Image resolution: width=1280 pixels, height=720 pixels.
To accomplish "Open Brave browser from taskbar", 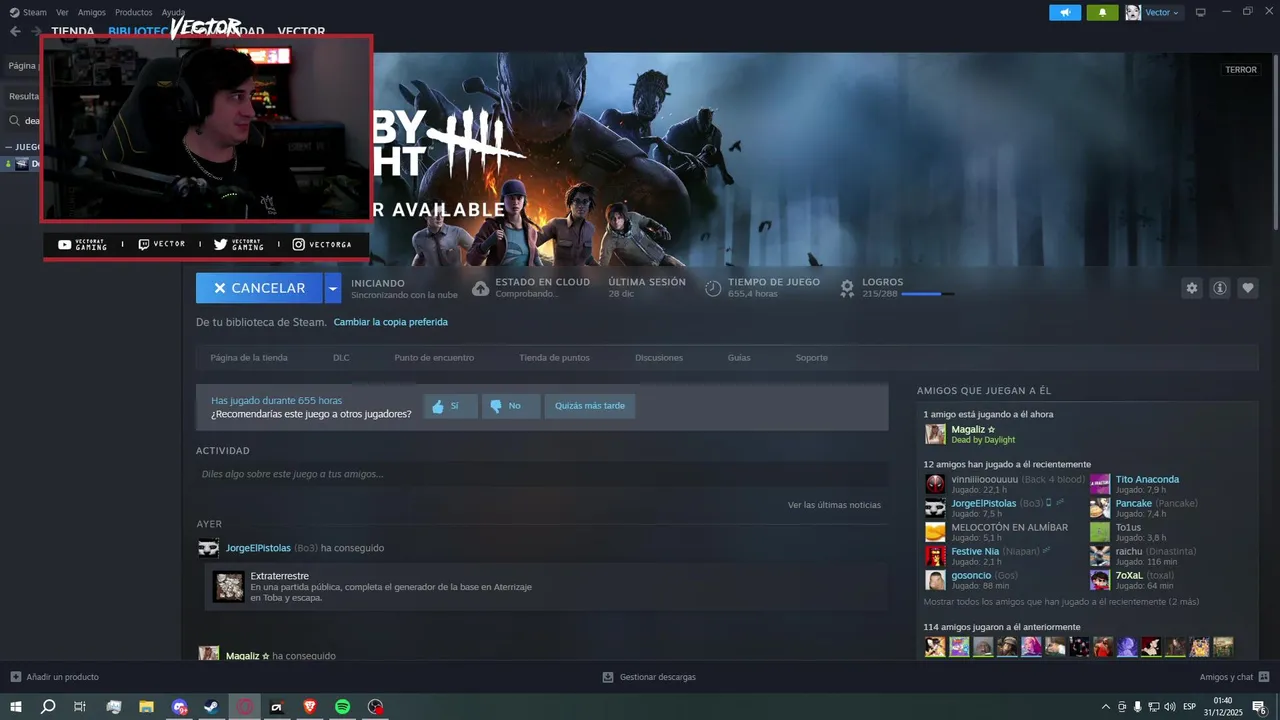I will (x=310, y=707).
